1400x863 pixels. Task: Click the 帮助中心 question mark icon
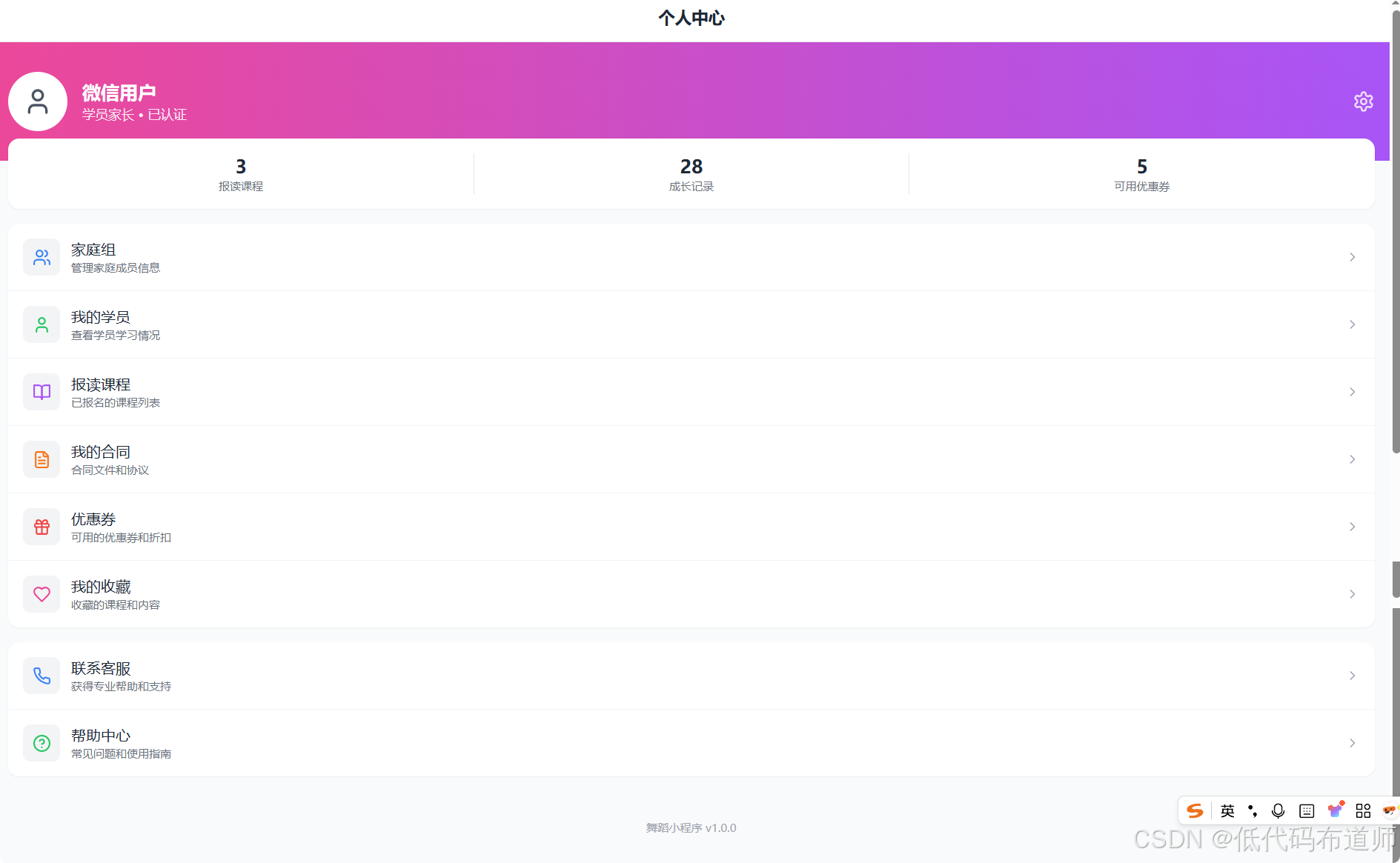tap(42, 743)
